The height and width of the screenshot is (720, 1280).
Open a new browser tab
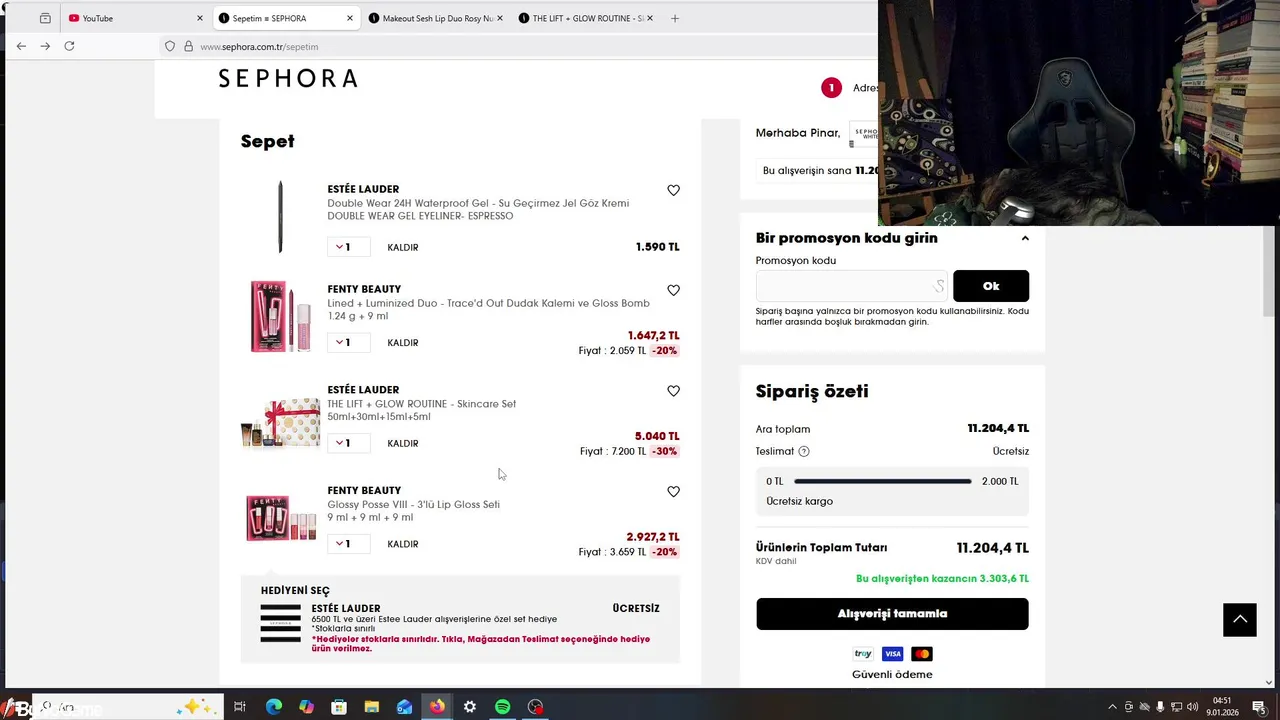[675, 18]
